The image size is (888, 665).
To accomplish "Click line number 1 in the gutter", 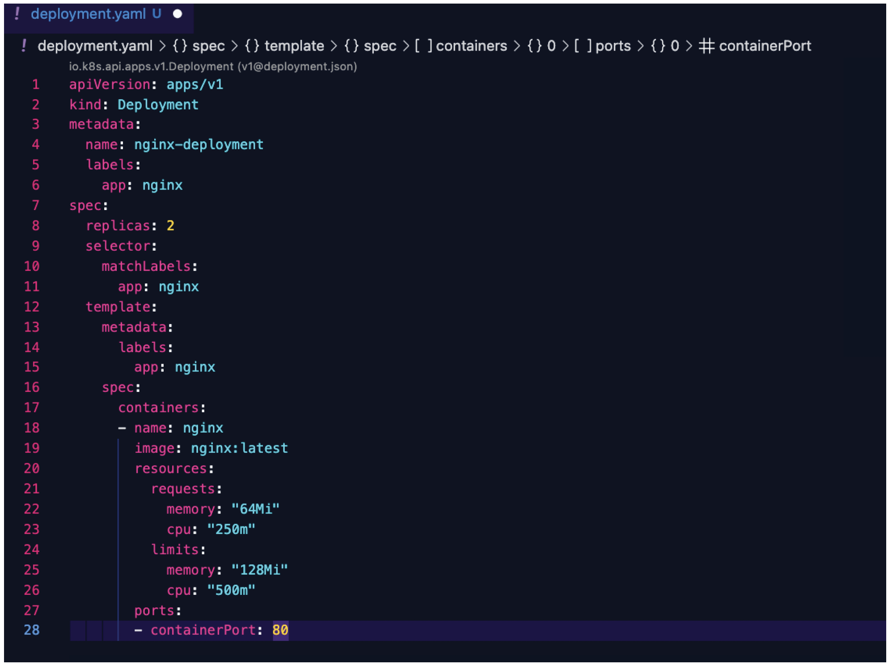I will pyautogui.click(x=36, y=84).
